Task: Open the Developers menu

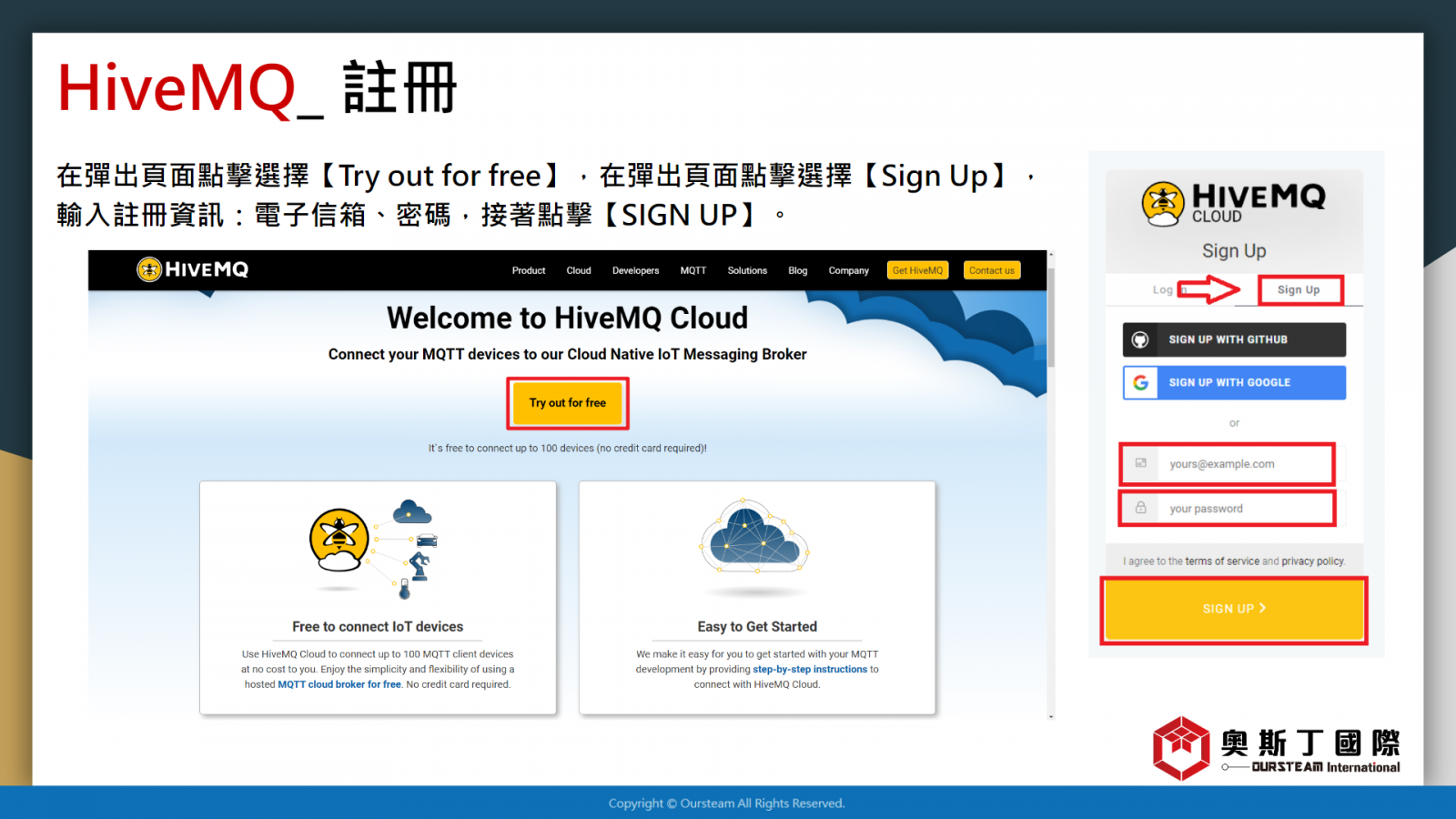Action: pos(635,270)
